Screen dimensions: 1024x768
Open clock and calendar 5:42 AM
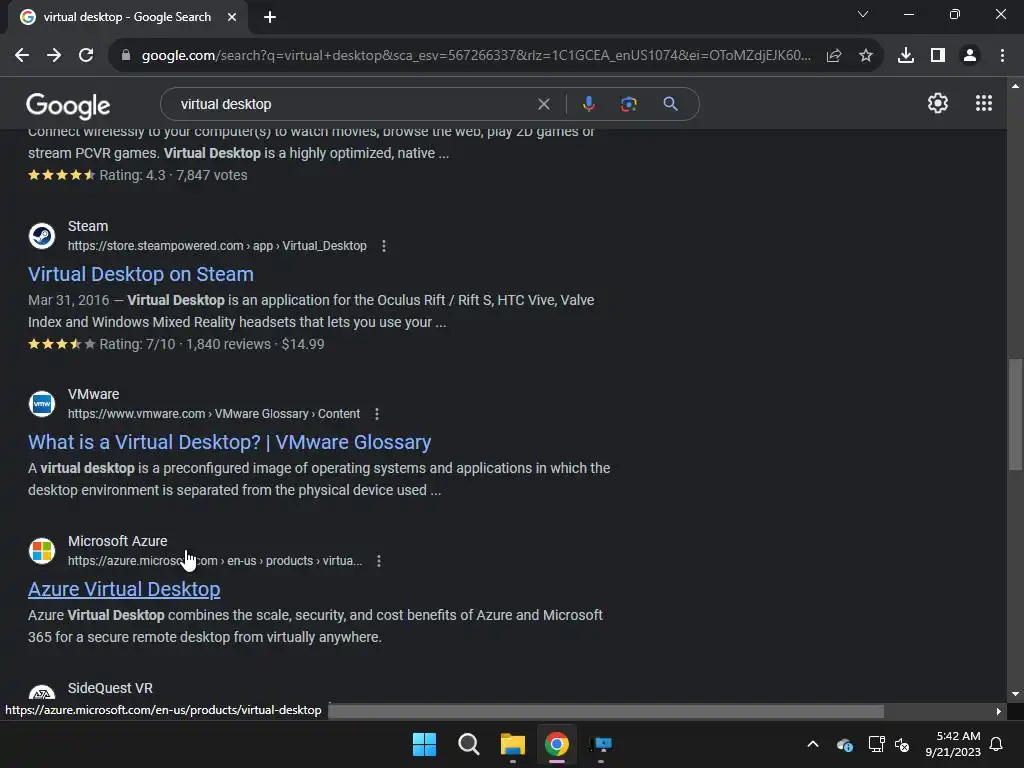953,744
